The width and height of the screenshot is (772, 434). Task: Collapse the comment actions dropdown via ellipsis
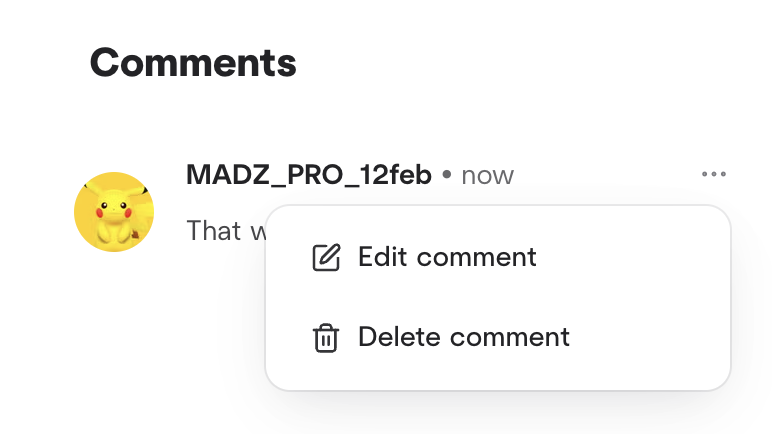coord(713,175)
